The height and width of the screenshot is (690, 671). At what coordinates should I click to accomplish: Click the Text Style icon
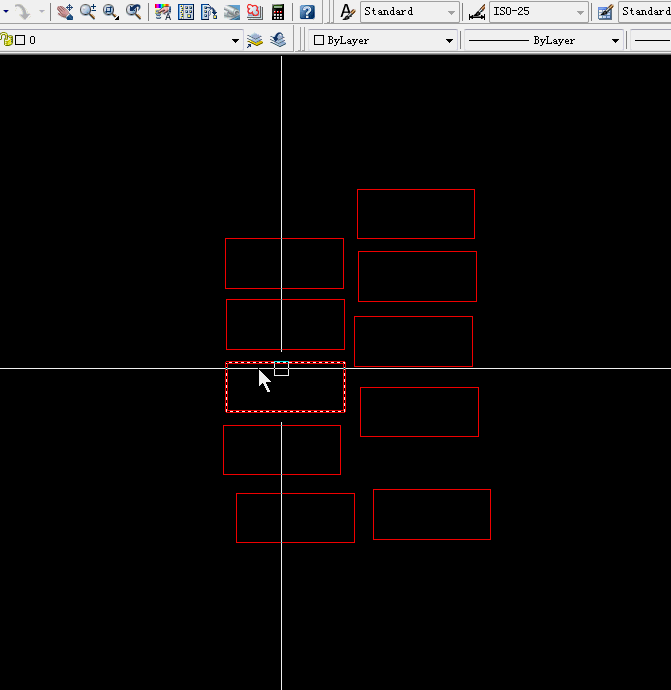pos(347,12)
